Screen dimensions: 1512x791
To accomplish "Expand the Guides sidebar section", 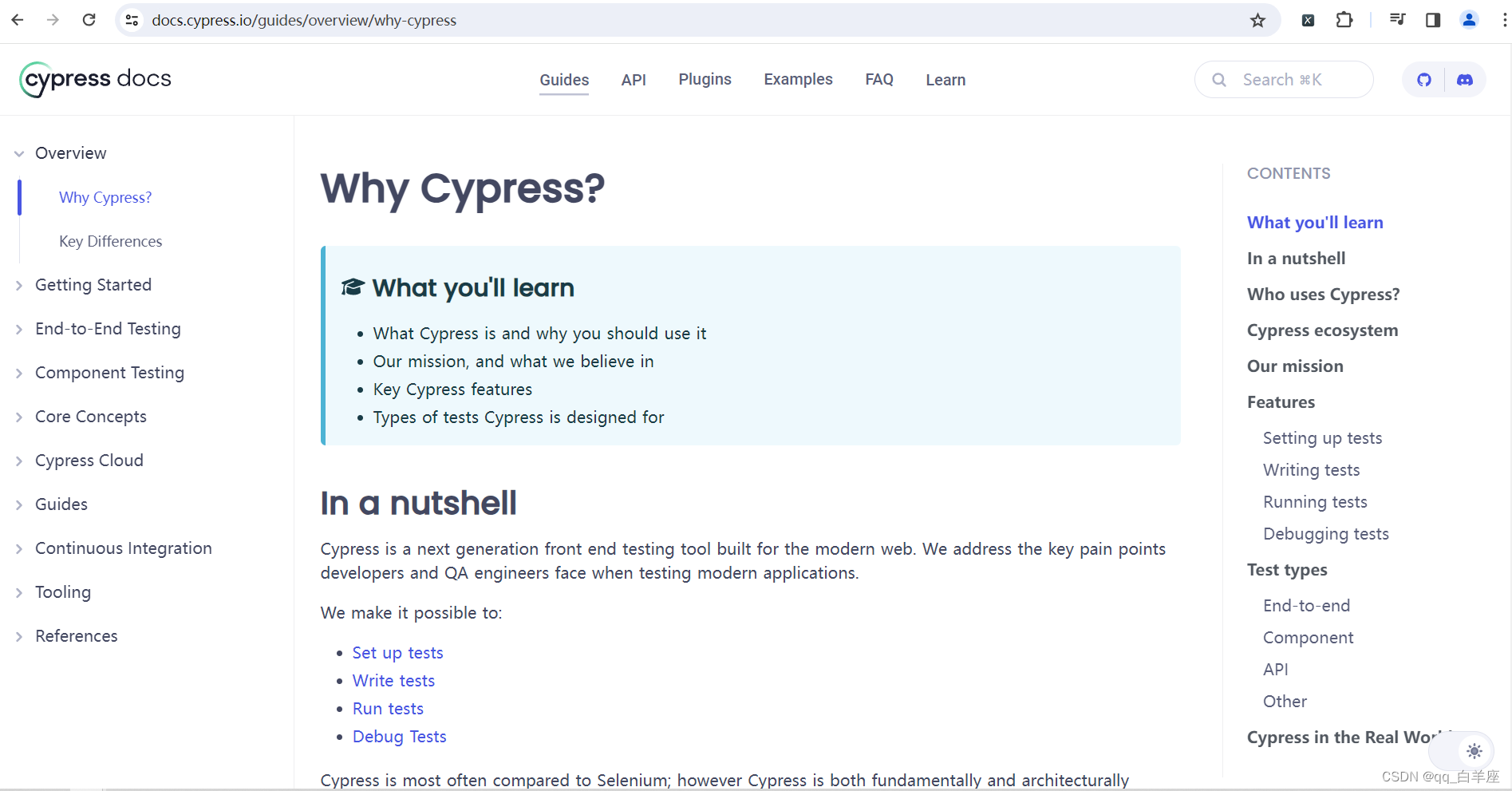I will click(19, 504).
